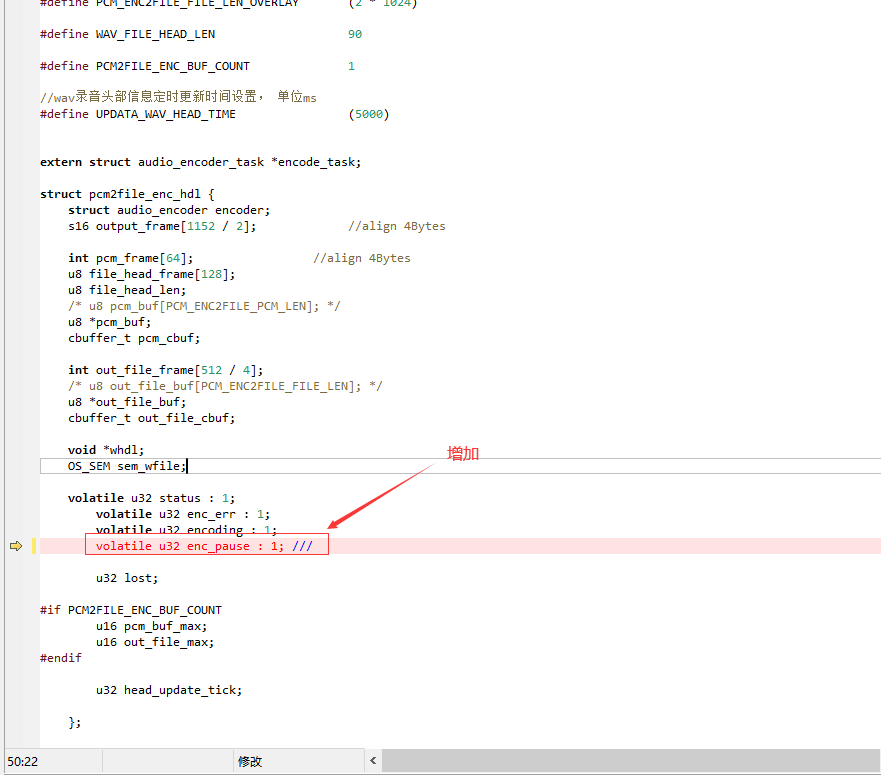
Task: Click the commented 'u8 pcm_buf[PCM_ENC2FILE_PCM_LEN]' line
Action: tap(204, 306)
